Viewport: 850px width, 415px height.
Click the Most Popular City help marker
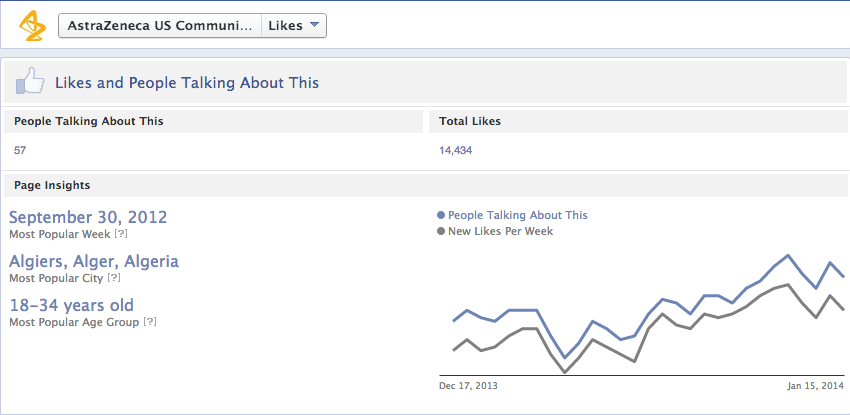(114, 278)
